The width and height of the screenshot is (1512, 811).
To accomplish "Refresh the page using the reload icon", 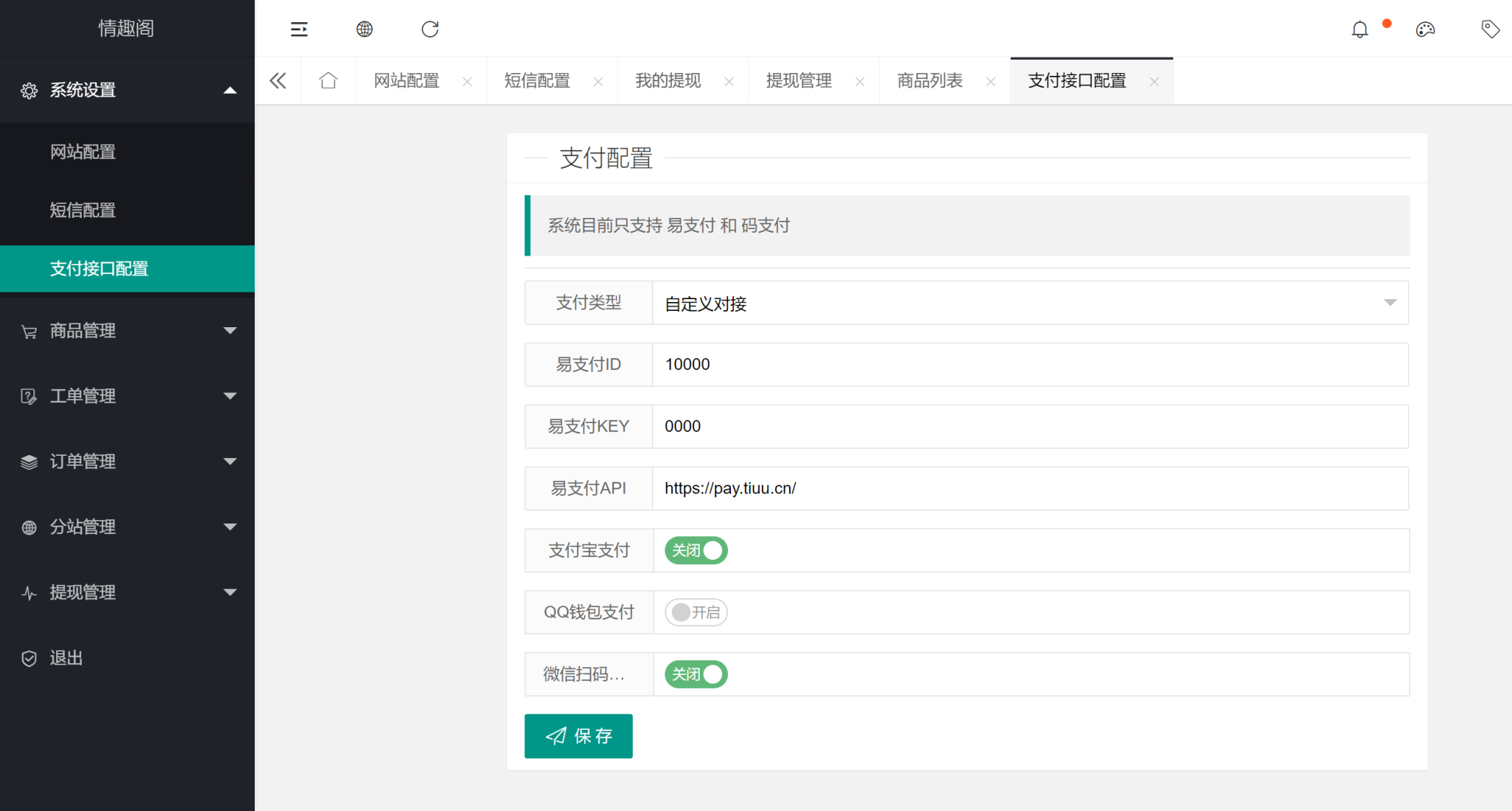I will coord(430,29).
